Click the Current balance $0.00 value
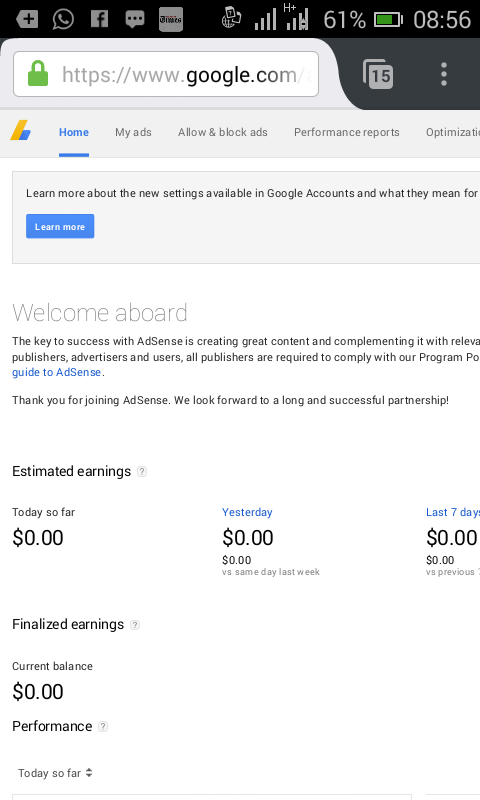Viewport: 480px width, 800px height. point(38,692)
